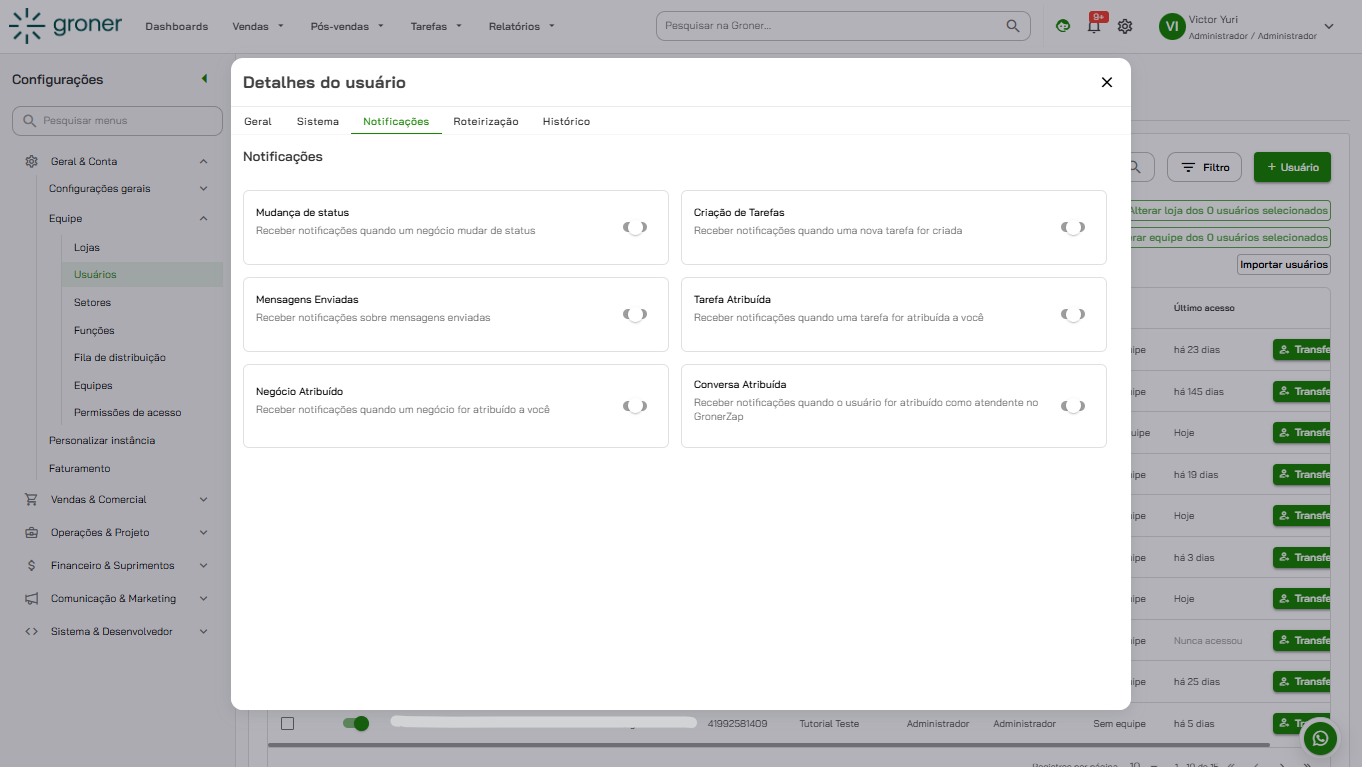Viewport: 1366px width, 768px height.
Task: Toggle the active switch in Tutorial Teste row
Action: click(355, 723)
